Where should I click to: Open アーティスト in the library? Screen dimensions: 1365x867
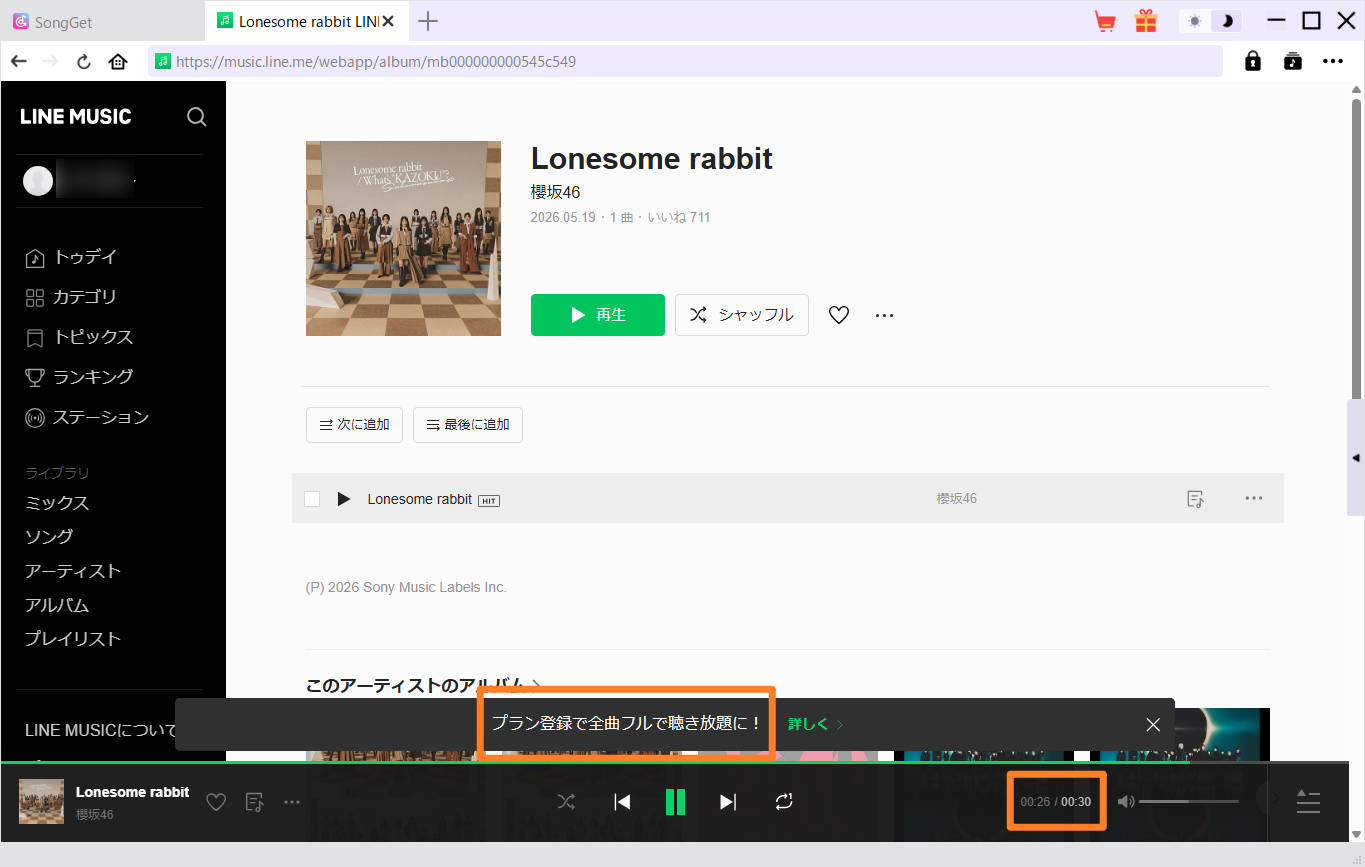73,571
